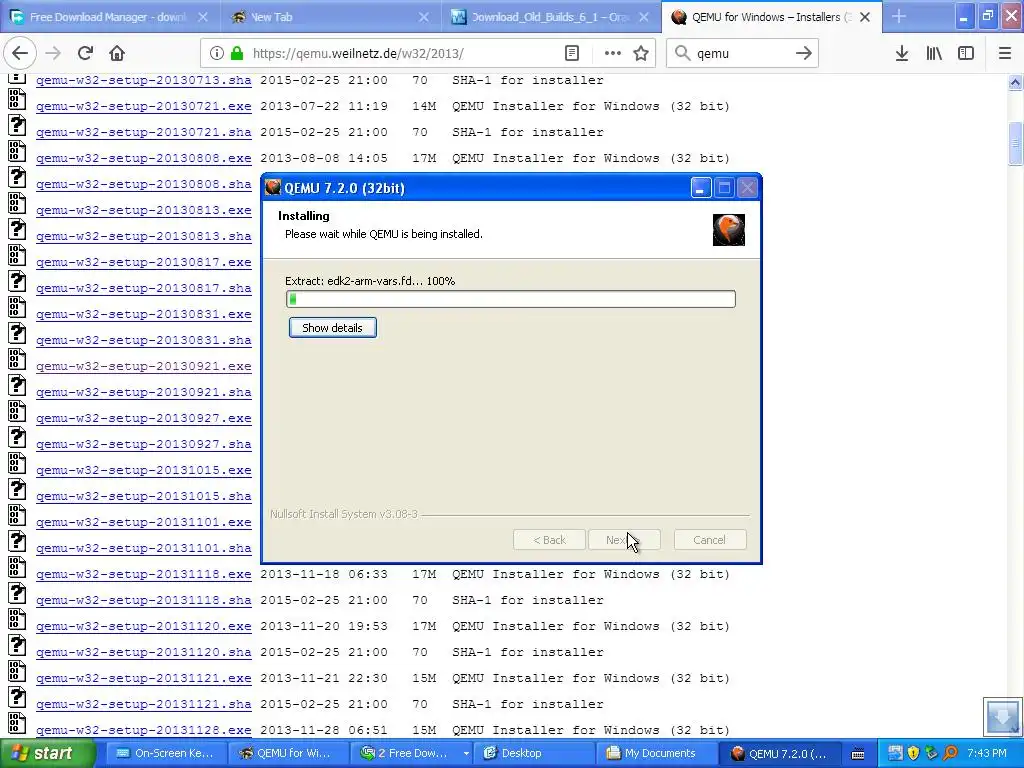Screen dimensions: 1024x768
Task: Click the QEMU logo in installer header
Action: point(729,230)
